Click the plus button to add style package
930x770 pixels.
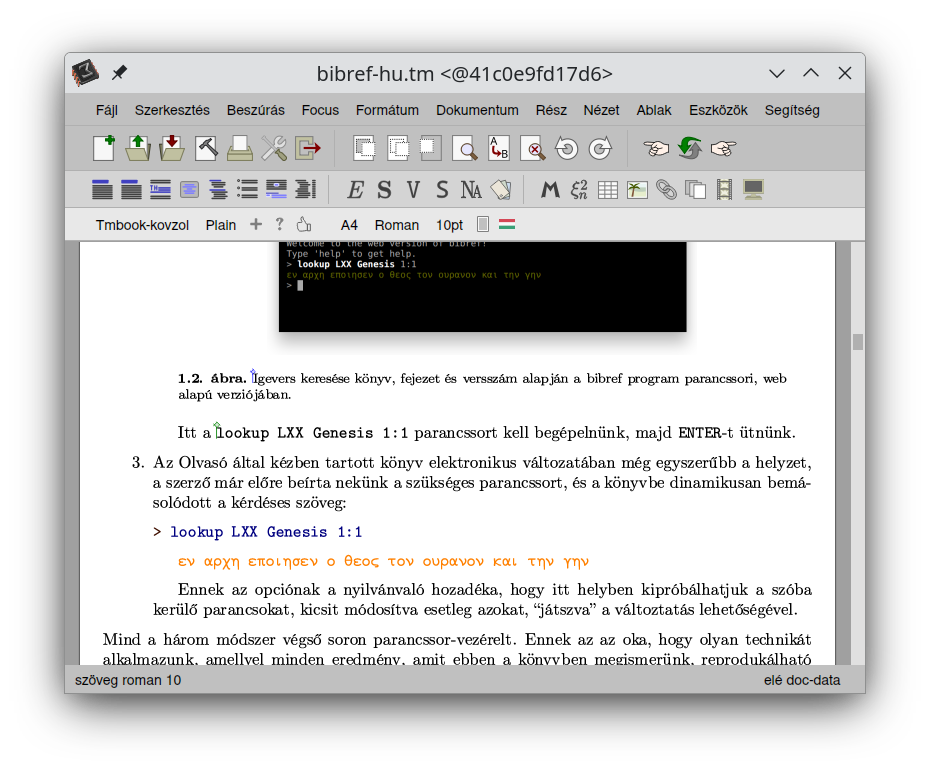click(x=256, y=224)
